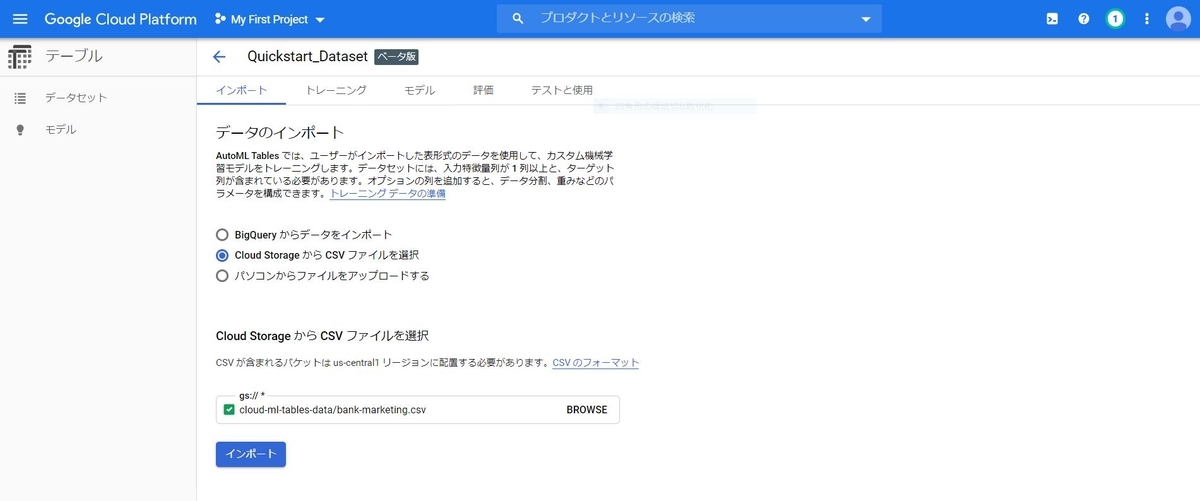The height and width of the screenshot is (501, 1200).
Task: Go back with the left arrow icon
Action: point(220,57)
